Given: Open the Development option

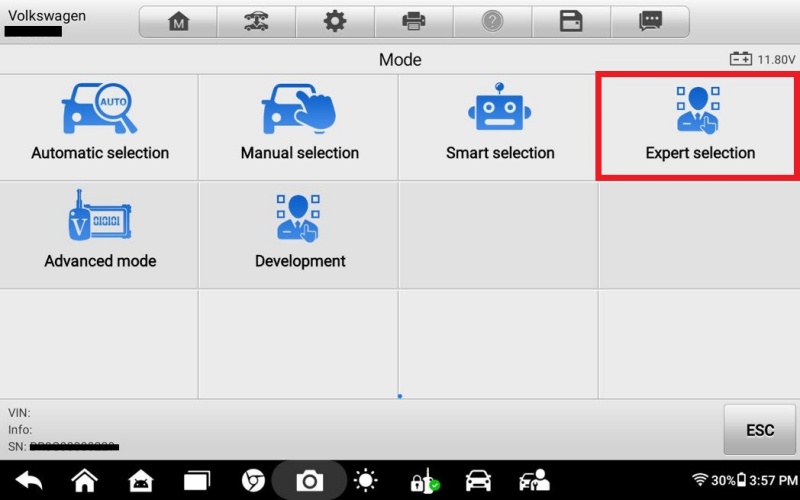Looking at the screenshot, I should coord(299,232).
